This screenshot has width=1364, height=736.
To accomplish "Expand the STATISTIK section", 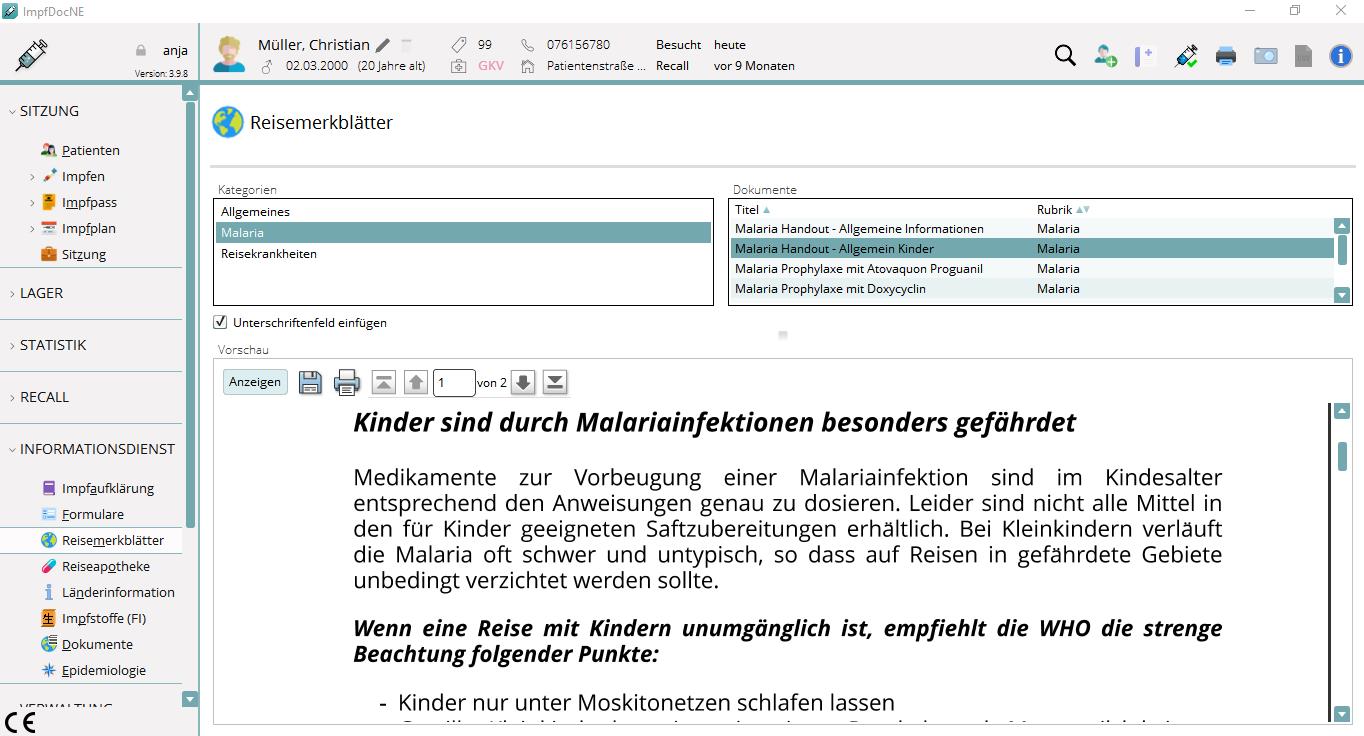I will [x=12, y=345].
